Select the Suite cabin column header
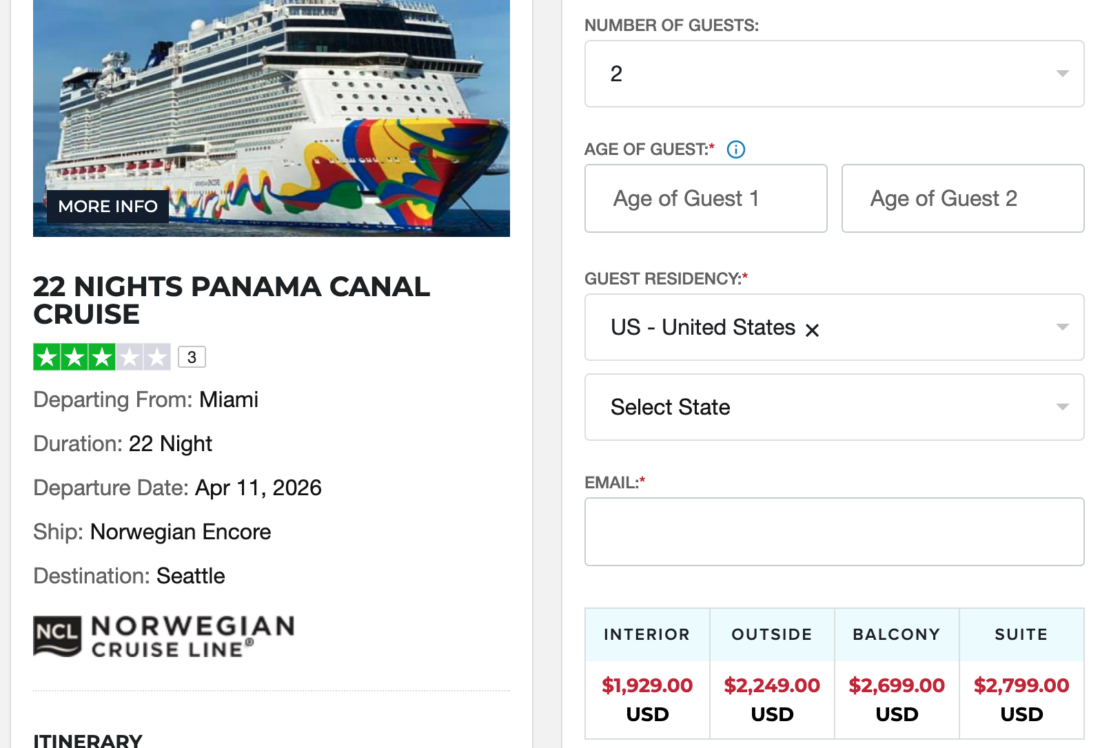 click(x=1021, y=634)
